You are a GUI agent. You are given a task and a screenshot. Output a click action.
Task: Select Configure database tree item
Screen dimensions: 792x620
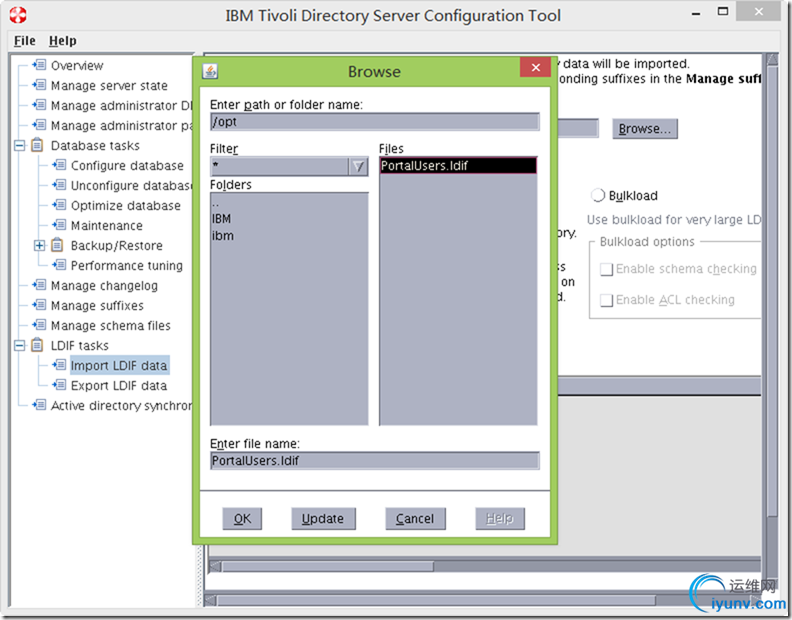[x=127, y=166]
